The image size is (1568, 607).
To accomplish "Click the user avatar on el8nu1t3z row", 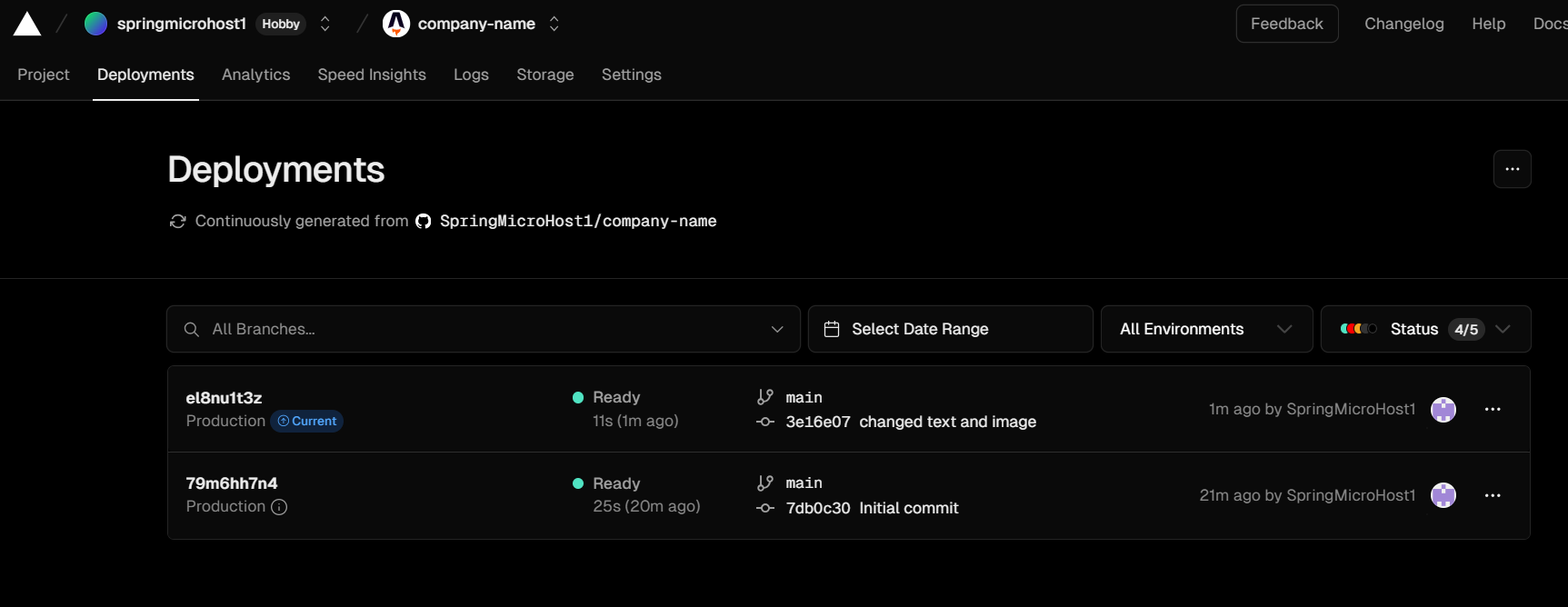I will click(x=1443, y=410).
